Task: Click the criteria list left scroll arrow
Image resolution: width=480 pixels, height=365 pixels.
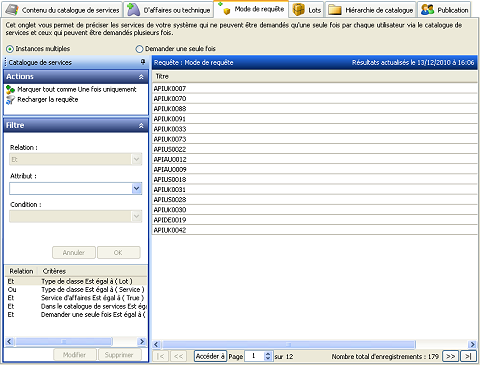Action: [x=9, y=341]
